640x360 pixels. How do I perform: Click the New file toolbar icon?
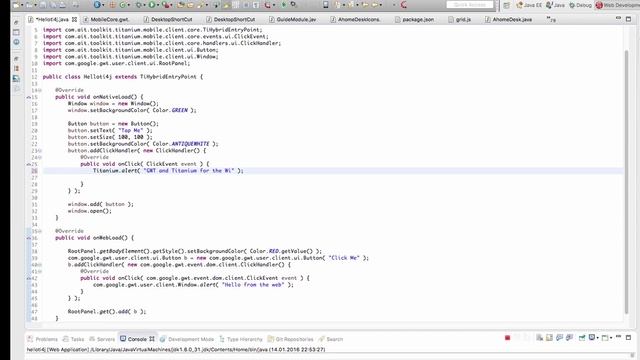click(x=16, y=5)
